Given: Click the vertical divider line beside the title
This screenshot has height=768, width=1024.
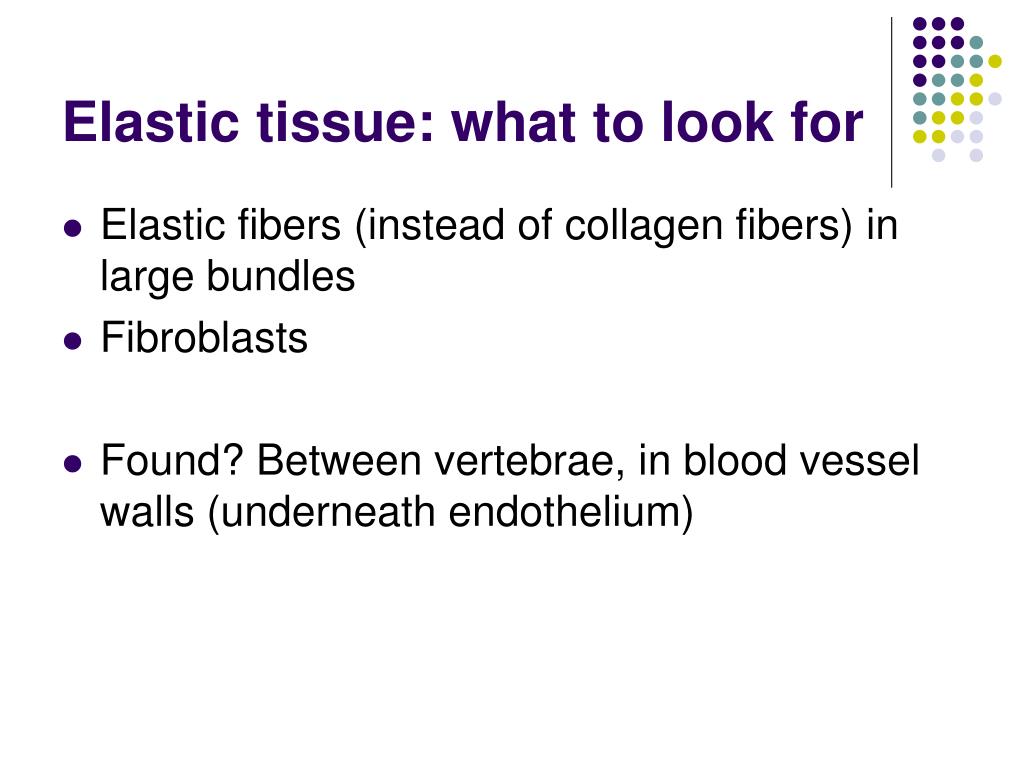Looking at the screenshot, I should [x=891, y=103].
